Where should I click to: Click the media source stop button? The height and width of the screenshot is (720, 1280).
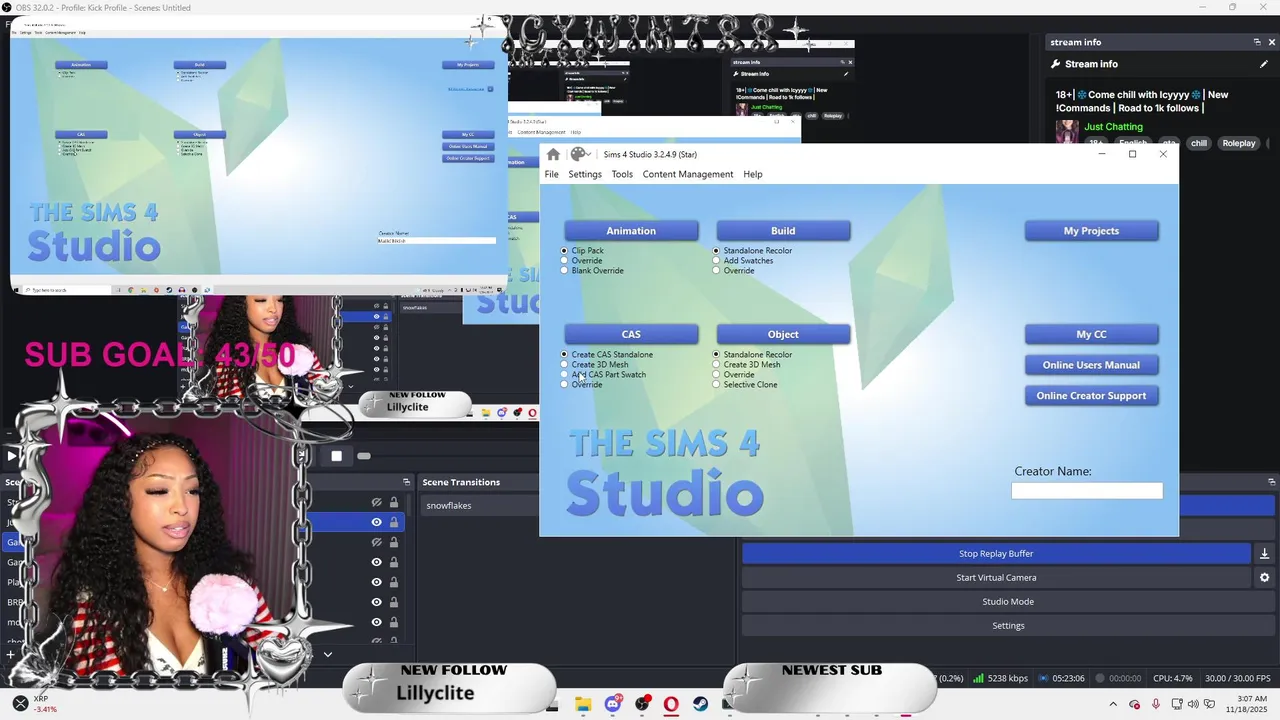[x=337, y=456]
